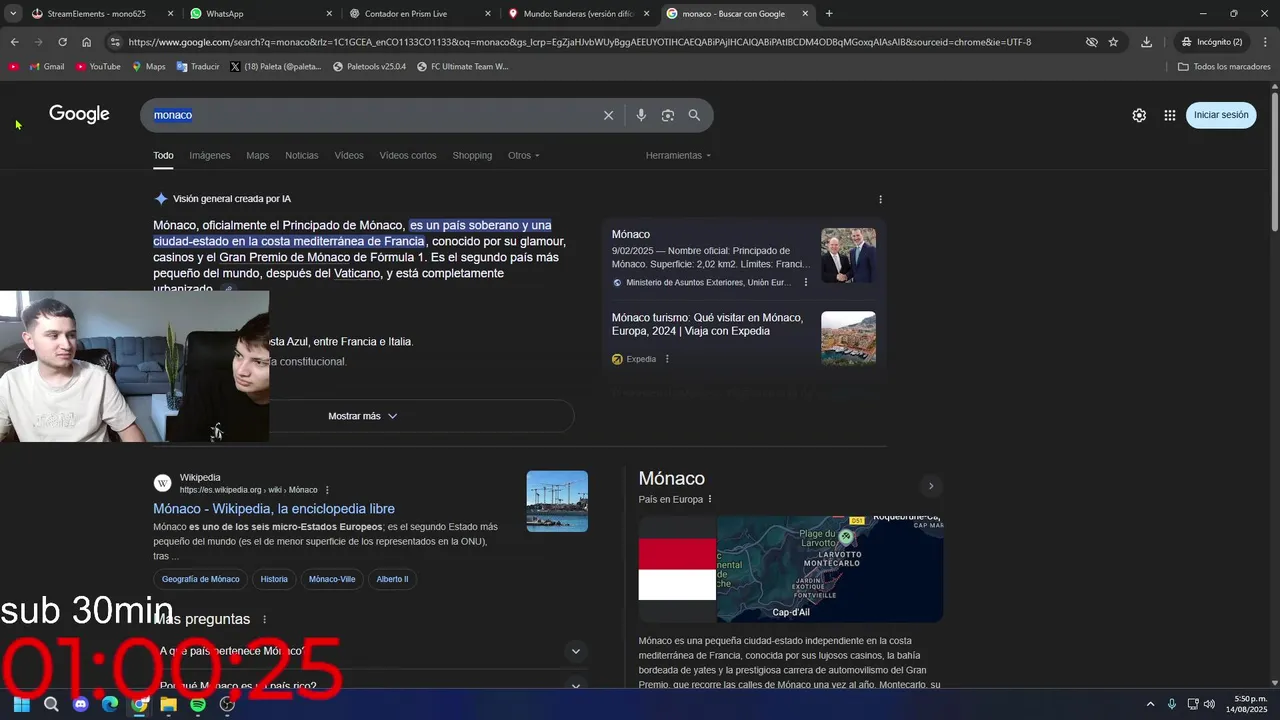Open Todos los marcadores folder
Image resolution: width=1280 pixels, height=720 pixels.
(1224, 67)
